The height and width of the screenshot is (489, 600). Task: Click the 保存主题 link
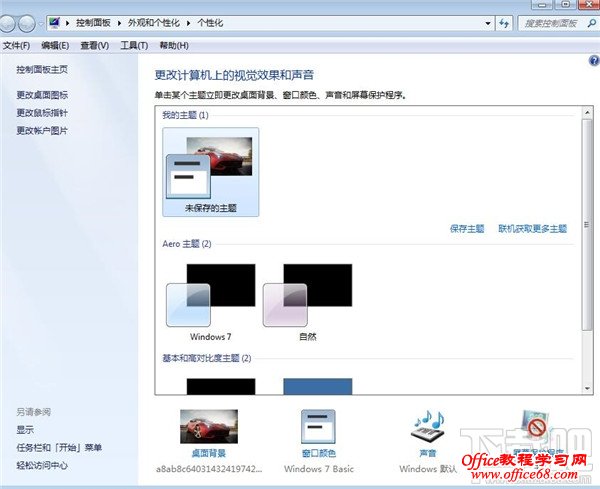pos(467,229)
